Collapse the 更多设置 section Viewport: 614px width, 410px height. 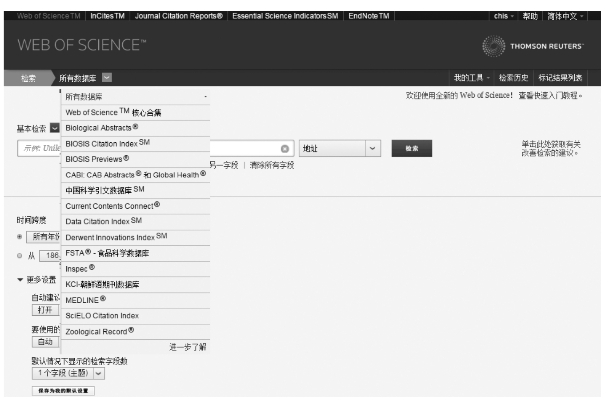coord(21,279)
